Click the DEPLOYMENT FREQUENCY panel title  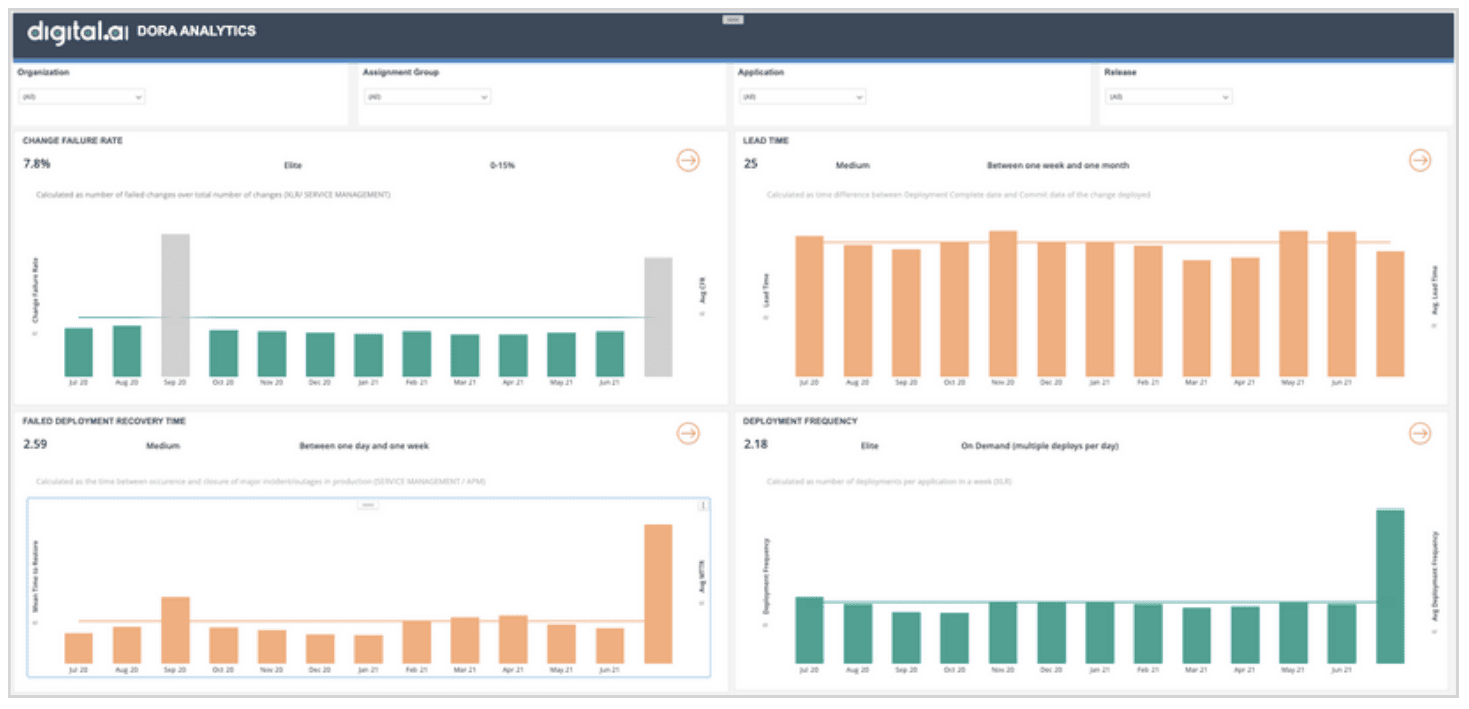click(x=800, y=421)
